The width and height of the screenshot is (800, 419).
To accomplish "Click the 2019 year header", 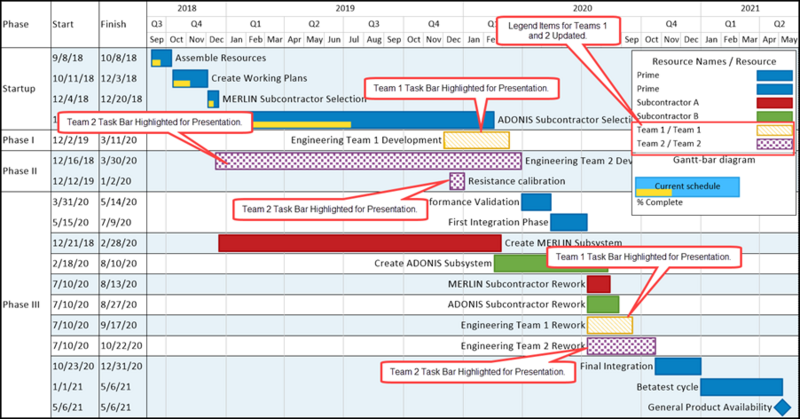I will [345, 9].
